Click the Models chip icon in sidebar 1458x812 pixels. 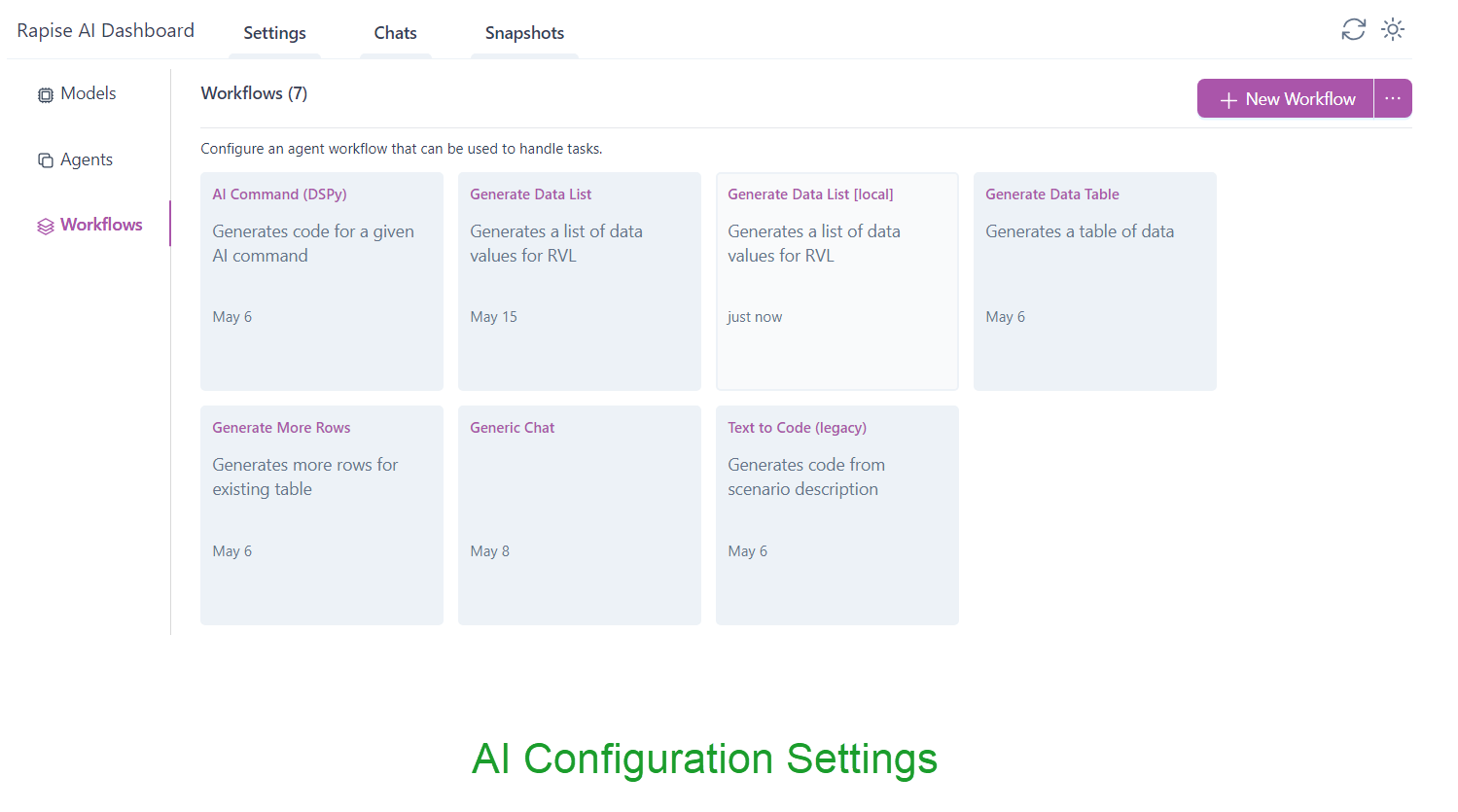(x=46, y=95)
